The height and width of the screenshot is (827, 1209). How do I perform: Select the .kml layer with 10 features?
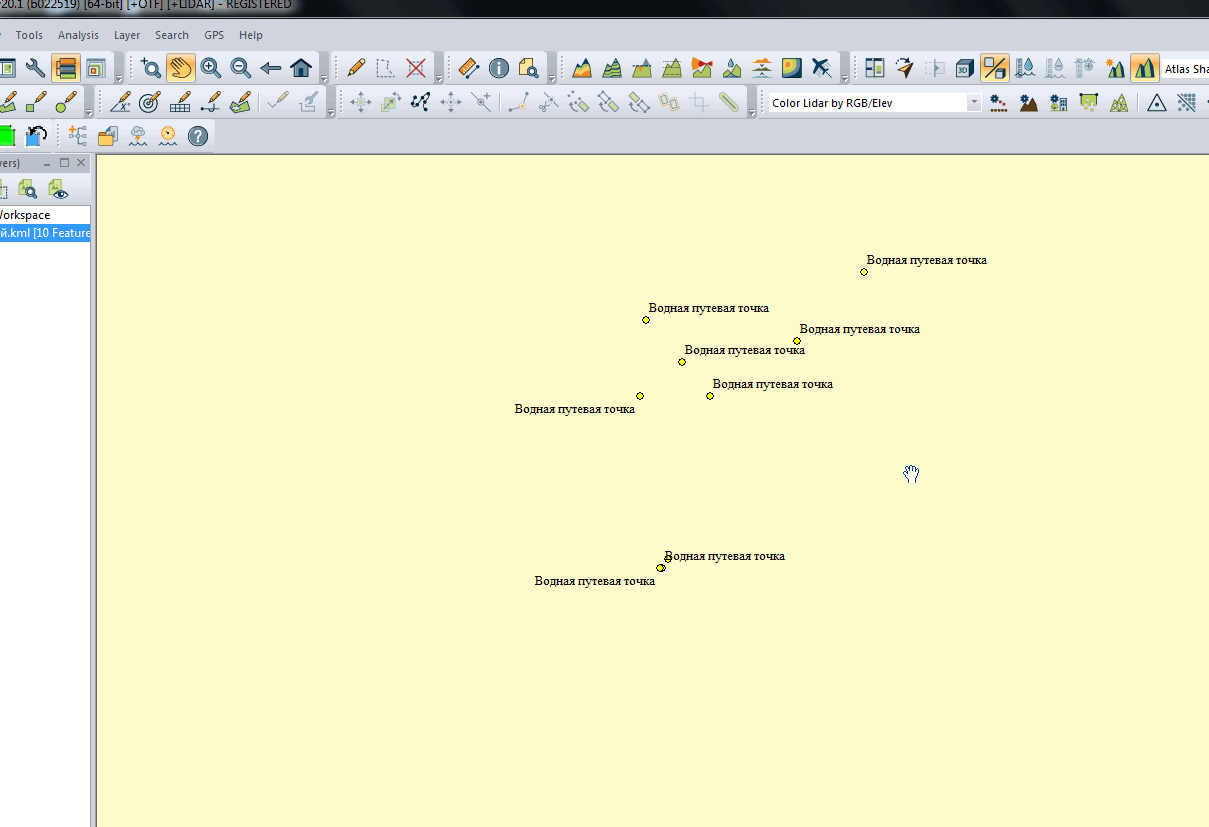[45, 233]
